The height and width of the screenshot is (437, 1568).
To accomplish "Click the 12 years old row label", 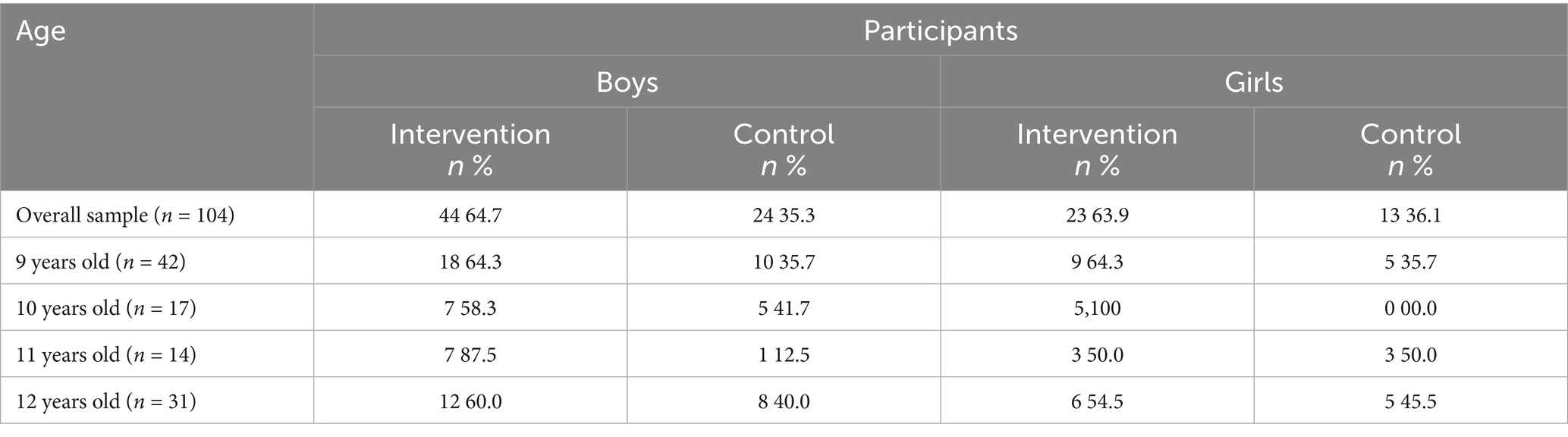I will click(x=105, y=401).
